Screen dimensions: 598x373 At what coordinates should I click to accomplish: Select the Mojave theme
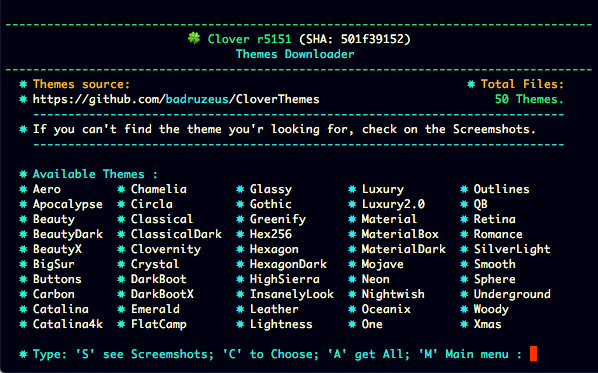click(x=383, y=265)
